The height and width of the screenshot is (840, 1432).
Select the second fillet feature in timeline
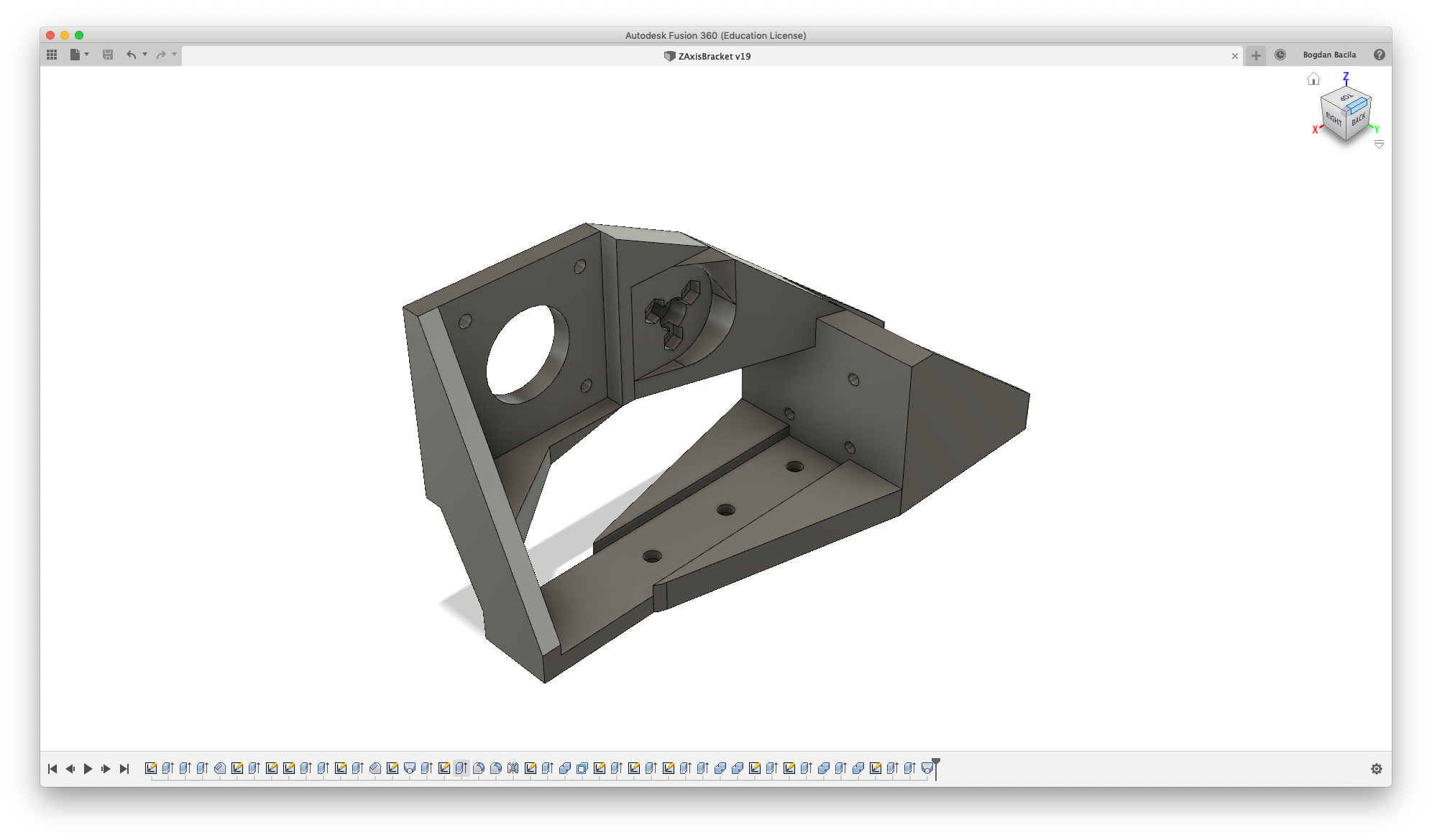(496, 768)
